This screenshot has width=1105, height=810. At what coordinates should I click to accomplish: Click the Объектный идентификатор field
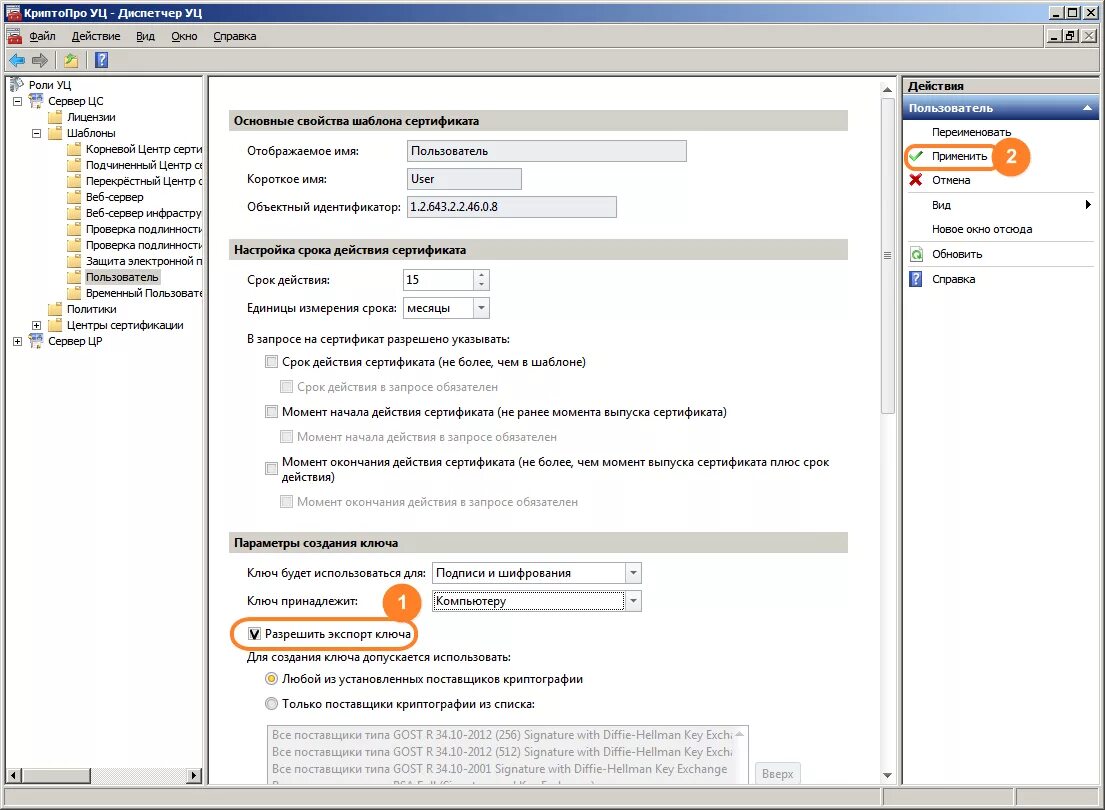tap(511, 207)
